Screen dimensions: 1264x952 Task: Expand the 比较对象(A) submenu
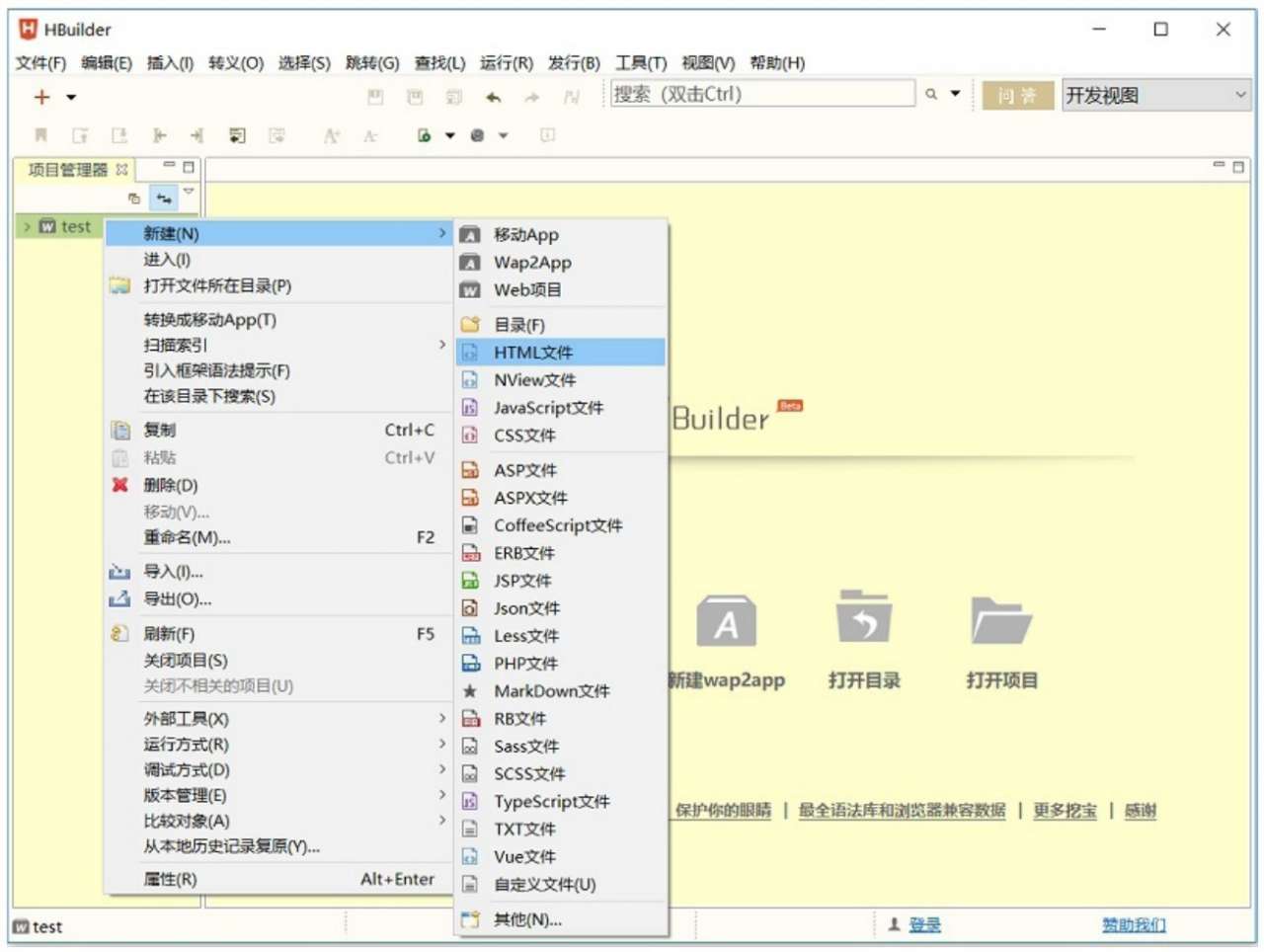coord(441,820)
